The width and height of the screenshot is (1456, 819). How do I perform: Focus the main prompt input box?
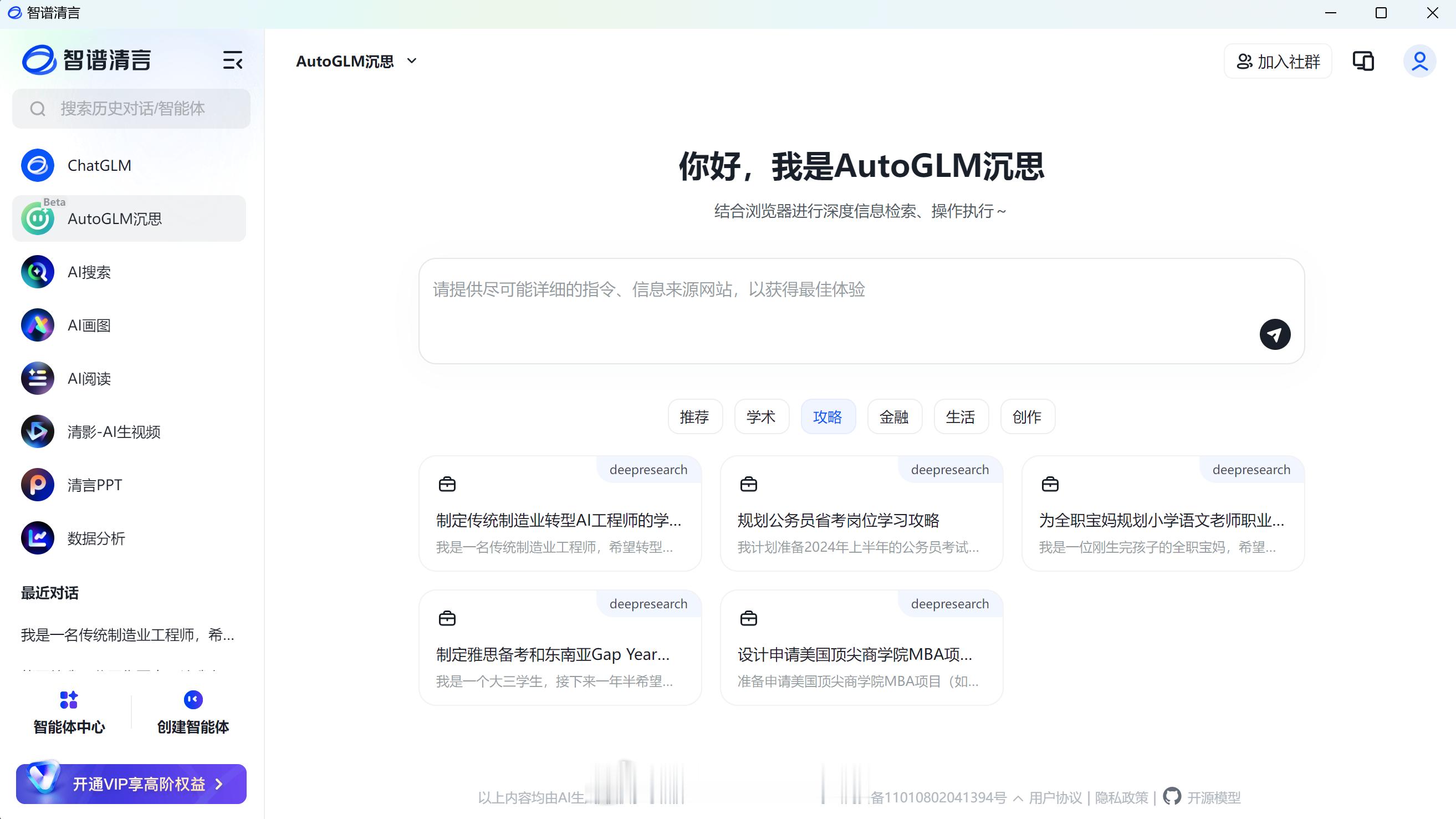point(861,311)
